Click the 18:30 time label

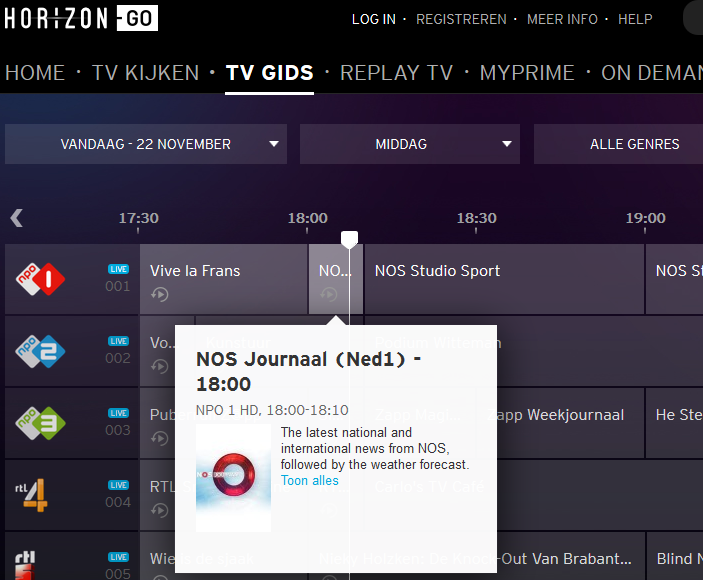[x=476, y=218]
